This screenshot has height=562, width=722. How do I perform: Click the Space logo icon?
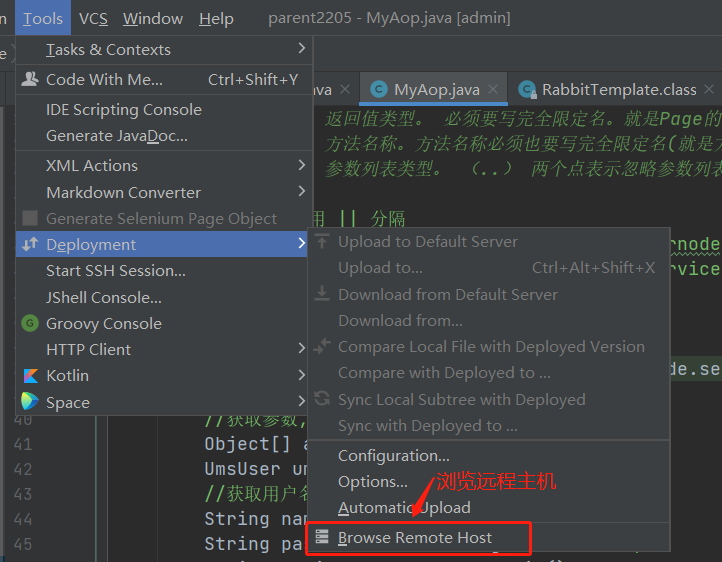[29, 401]
